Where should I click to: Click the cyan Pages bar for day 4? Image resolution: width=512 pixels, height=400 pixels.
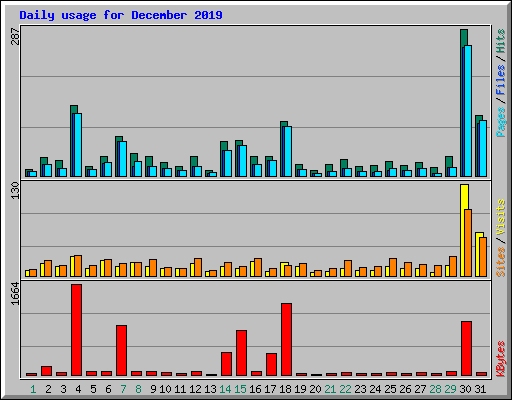click(78, 145)
